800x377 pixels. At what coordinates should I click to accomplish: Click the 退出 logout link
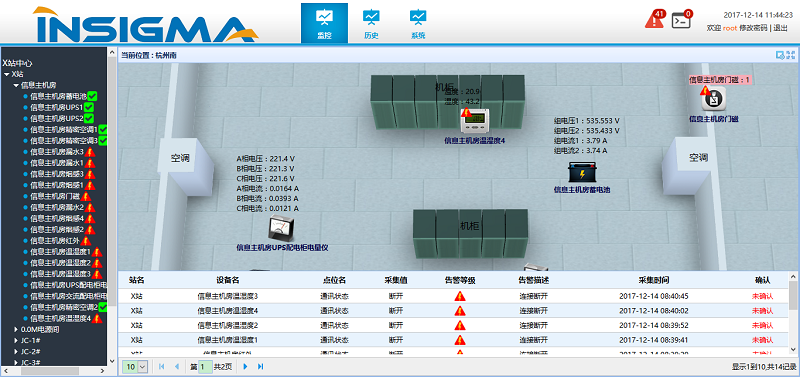780,28
